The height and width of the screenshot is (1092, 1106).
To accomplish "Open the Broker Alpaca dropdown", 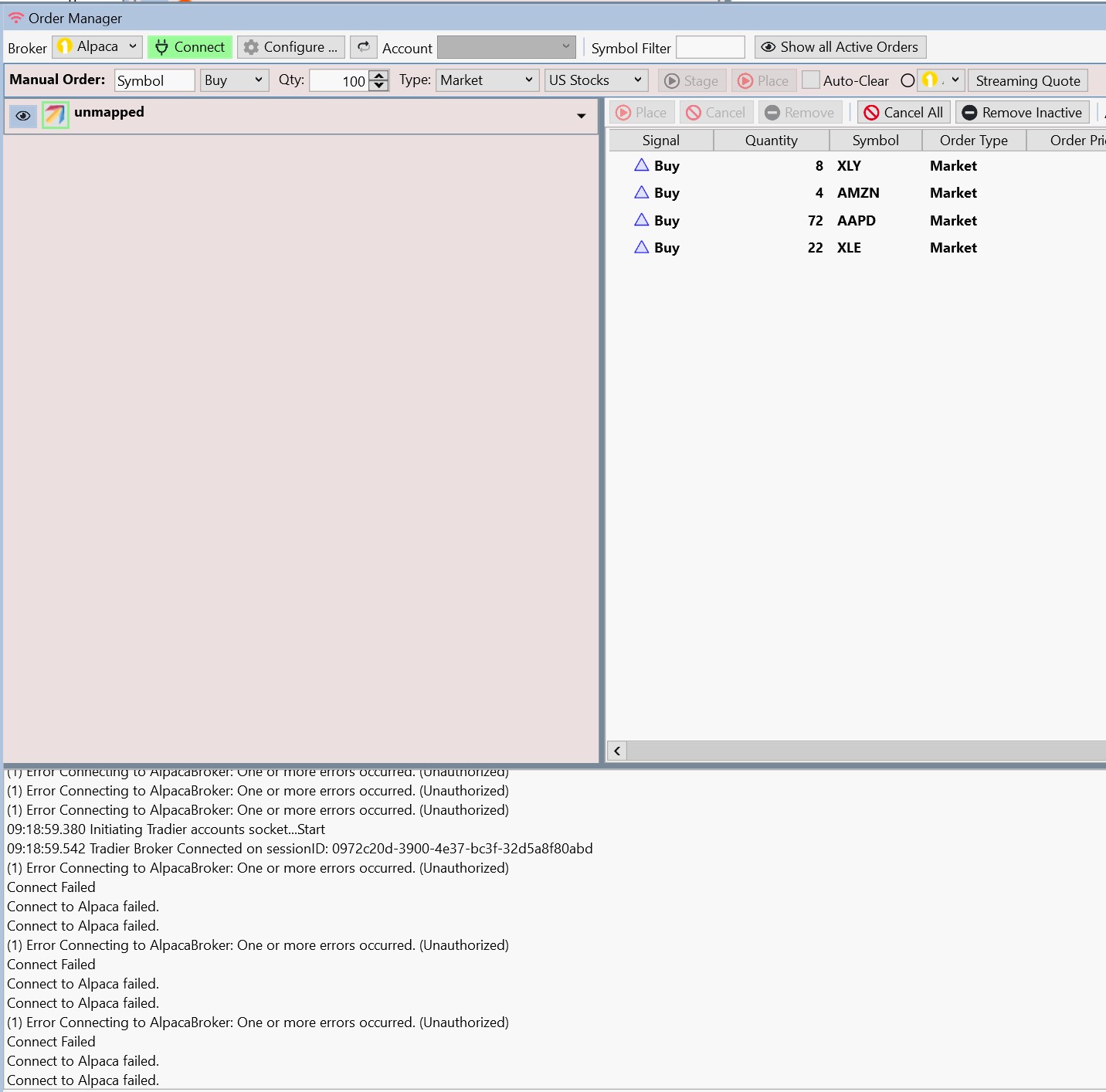I will coord(97,47).
